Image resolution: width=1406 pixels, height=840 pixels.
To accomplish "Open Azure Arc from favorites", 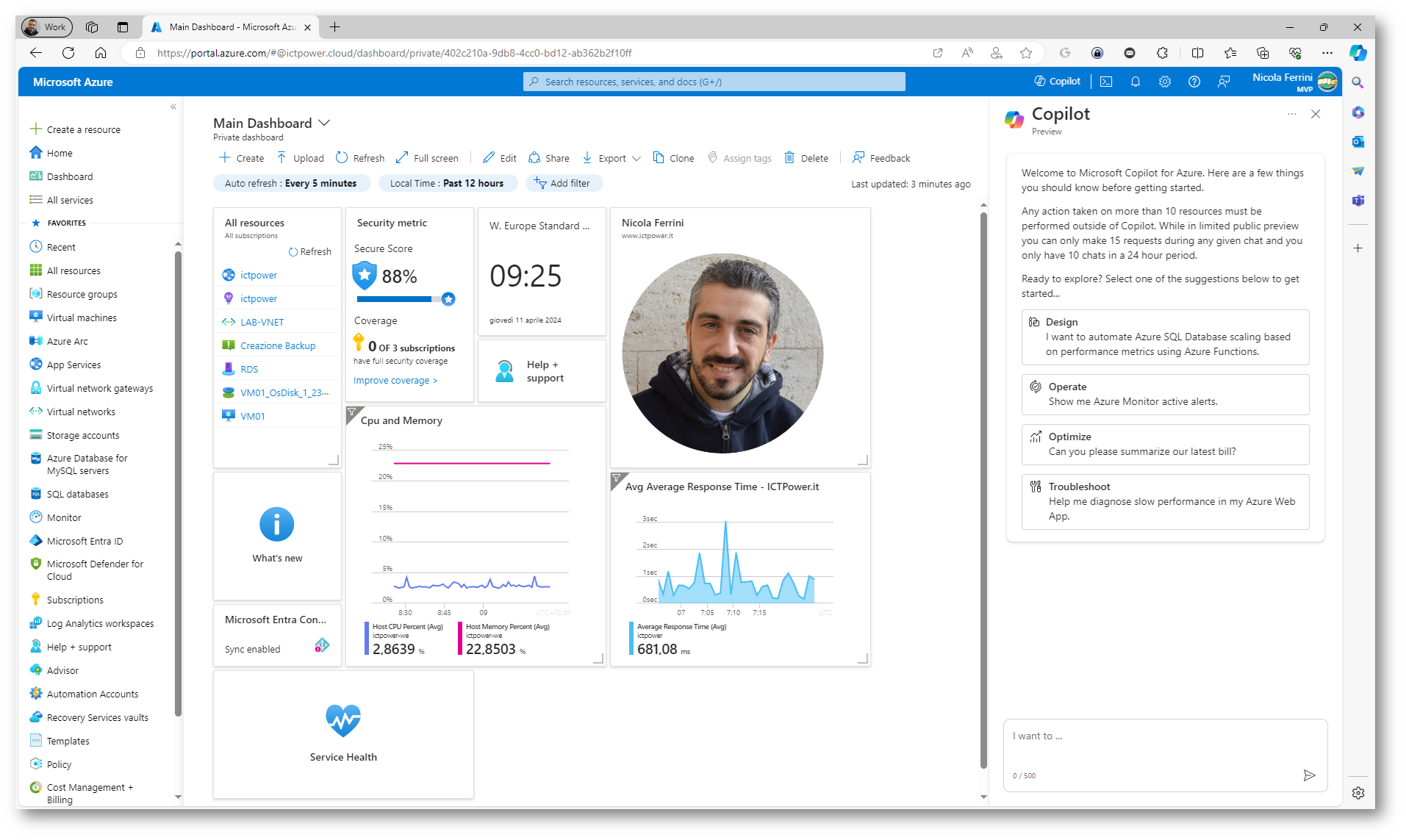I will tap(59, 341).
